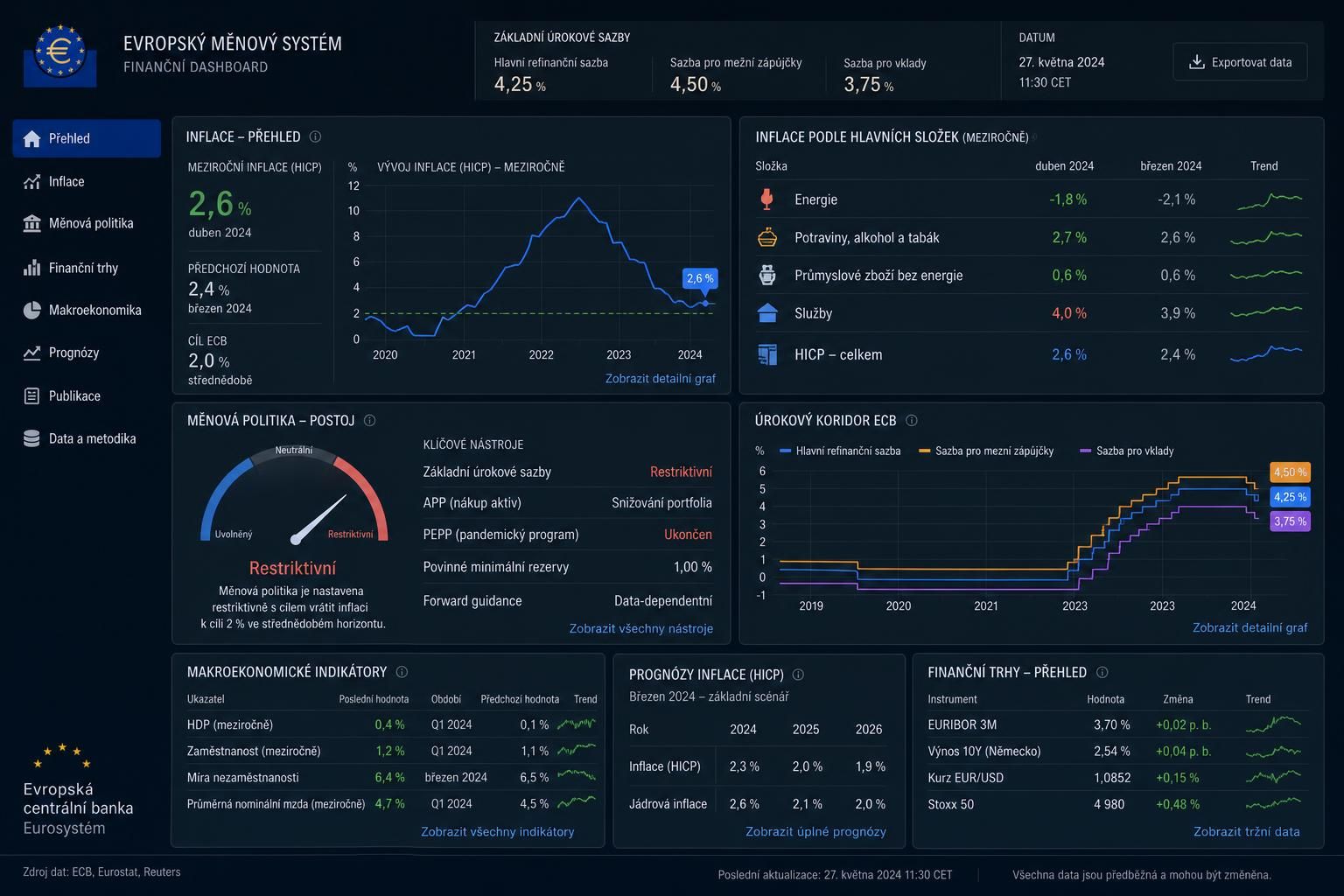1344x896 pixels.
Task: Click the Energie component icon
Action: point(767,199)
